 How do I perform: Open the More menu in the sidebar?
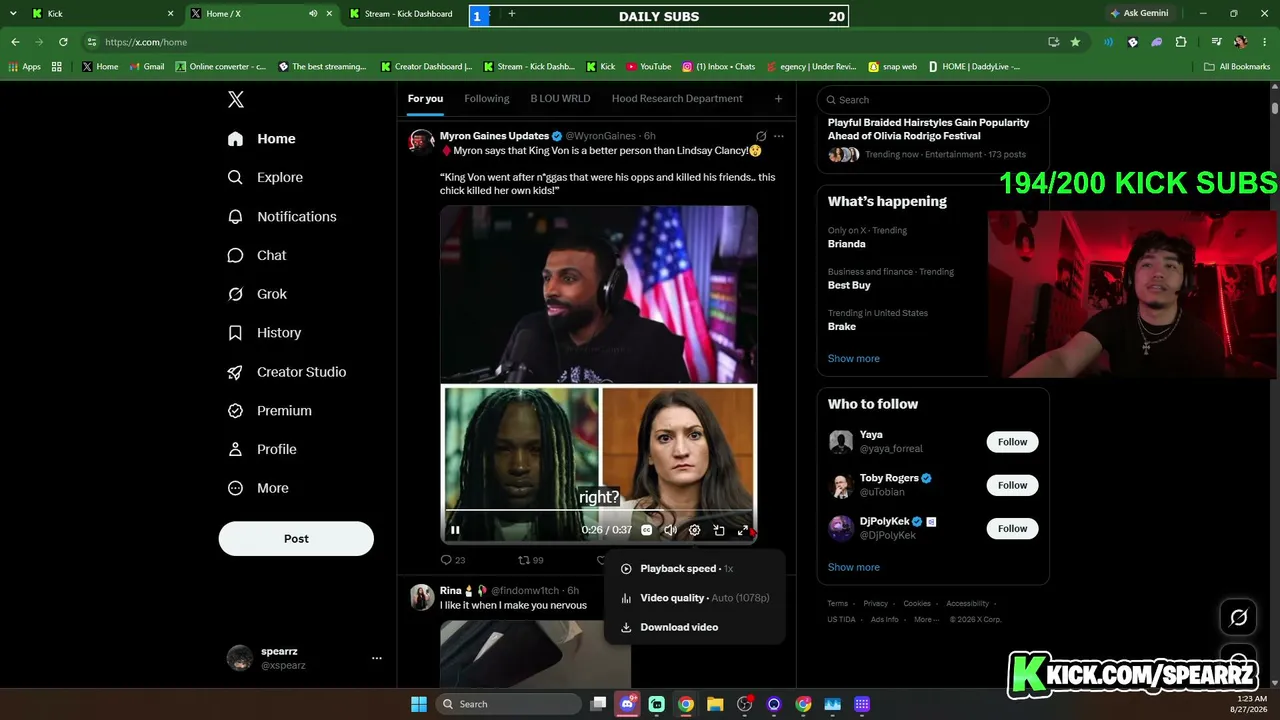pyautogui.click(x=259, y=489)
